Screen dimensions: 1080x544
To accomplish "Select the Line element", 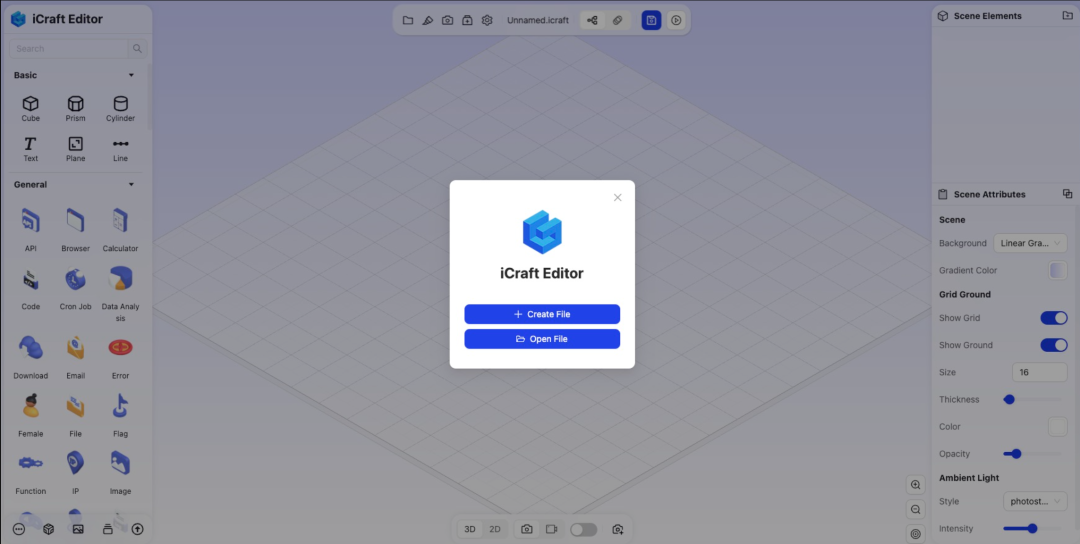I will click(x=121, y=149).
